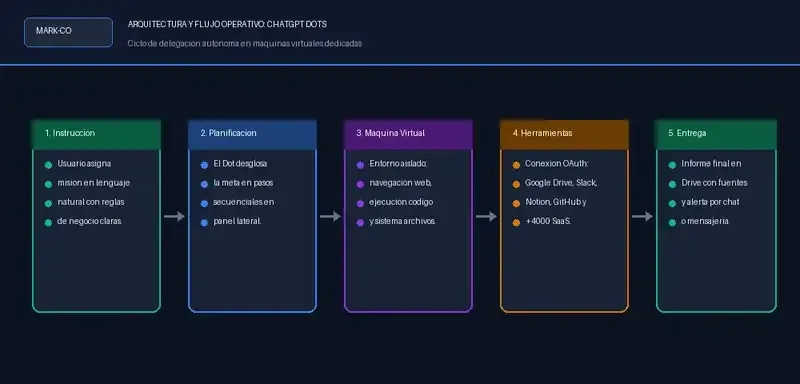The image size is (800, 384).
Task: Click the text 'natural con reglas'
Action: [91, 202]
